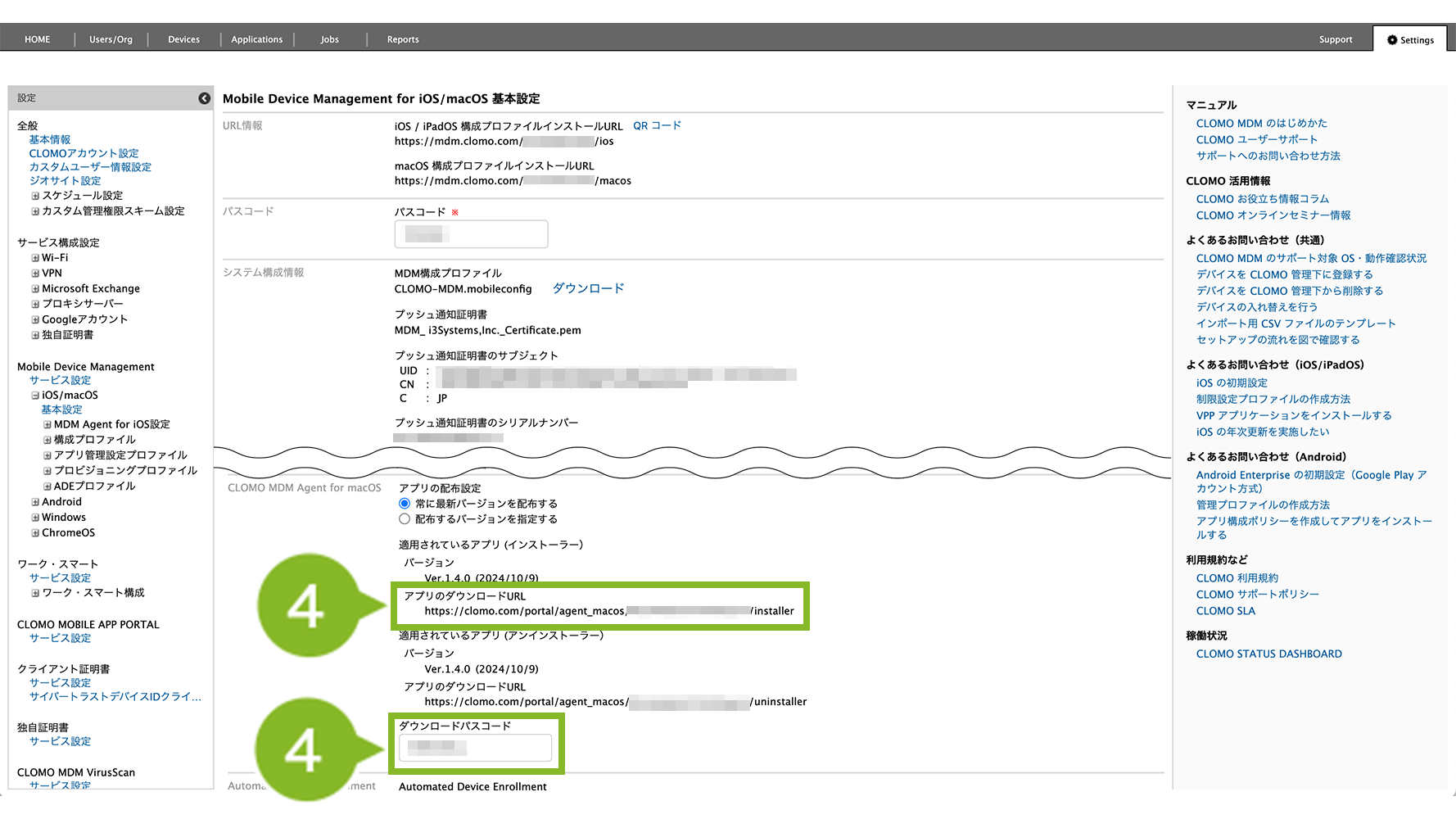Open CLOMOアカウント設定 link
The image size is (1456, 819).
coord(84,154)
